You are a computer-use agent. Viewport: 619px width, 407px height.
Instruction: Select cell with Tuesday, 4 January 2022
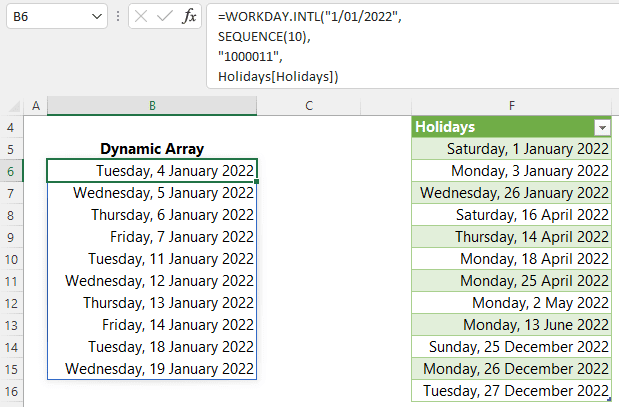tap(152, 171)
